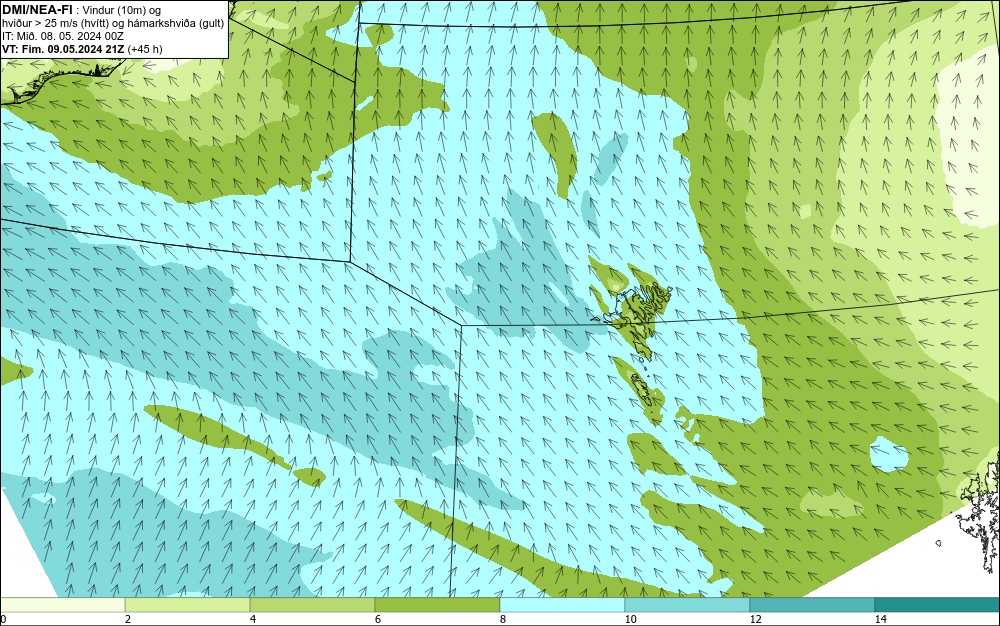Image resolution: width=1000 pixels, height=626 pixels.
Task: Click the 4–6 m/s legend color segment
Action: click(312, 604)
